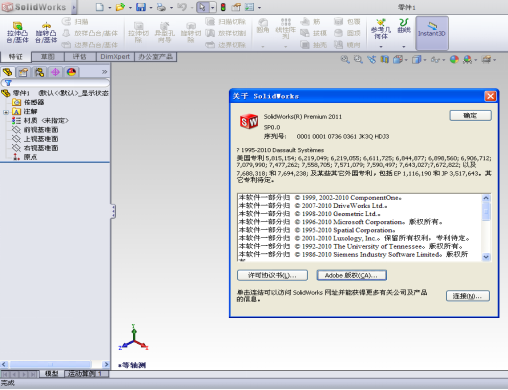This screenshot has width=508, height=390.
Task: Switch to the 草图 (Sketch) tab
Action: 48,57
